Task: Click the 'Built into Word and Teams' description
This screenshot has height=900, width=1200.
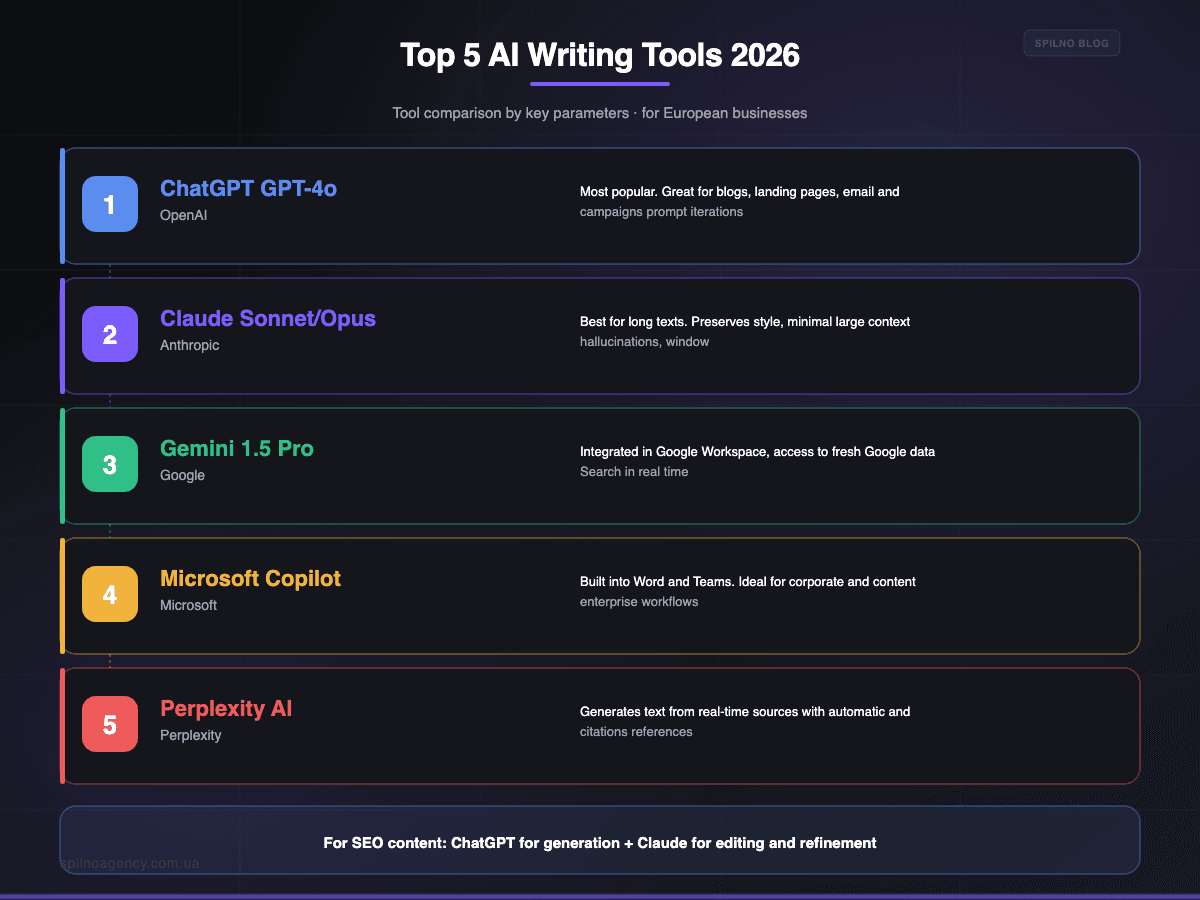Action: (x=748, y=581)
